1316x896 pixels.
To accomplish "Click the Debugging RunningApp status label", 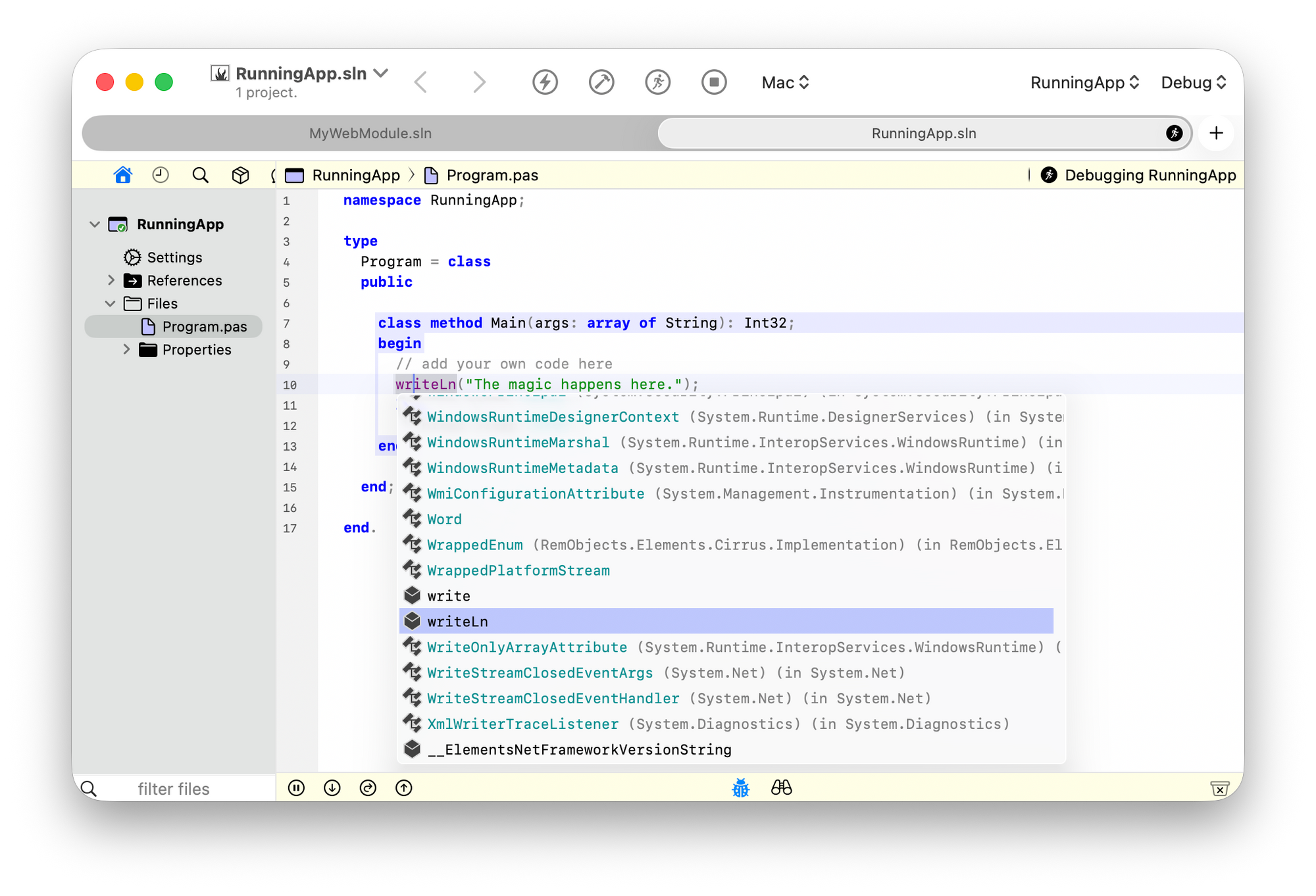I will tap(1150, 175).
